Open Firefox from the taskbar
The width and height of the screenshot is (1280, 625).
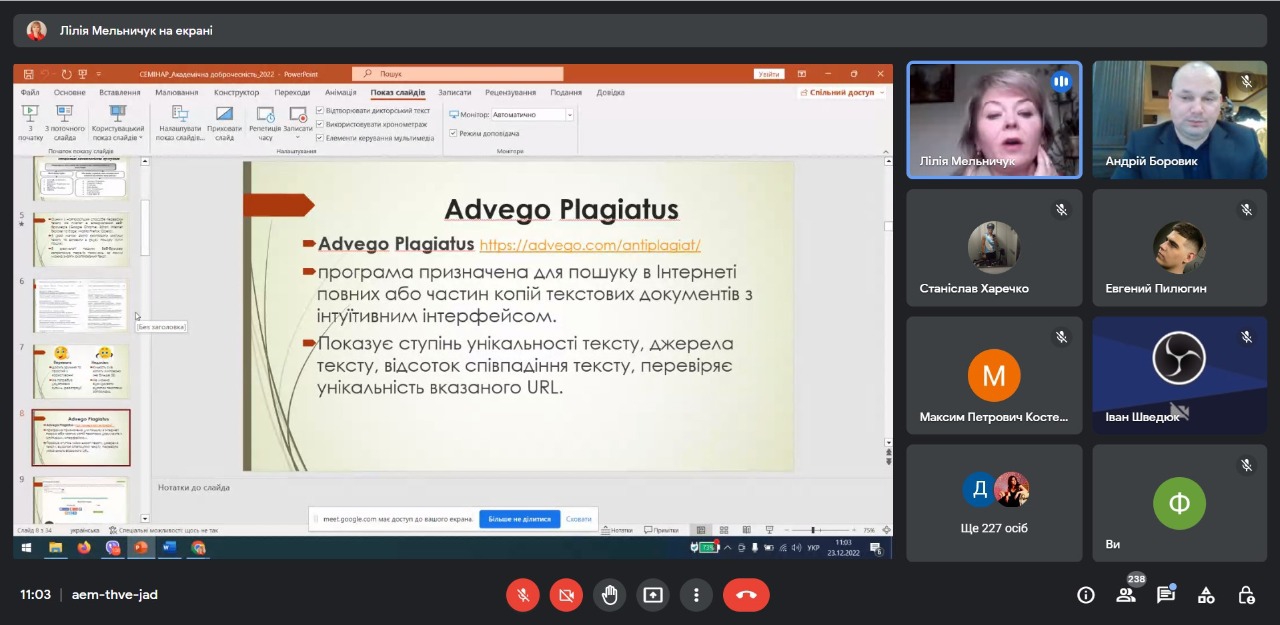84,548
